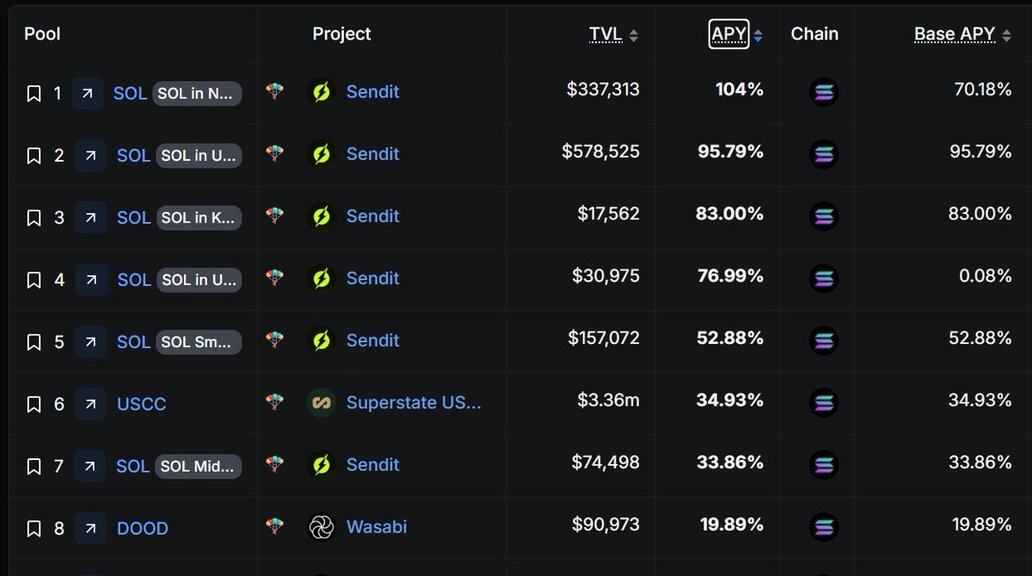Click the 'SOL Mid...' pool tag in row 7
This screenshot has width=1032, height=576.
(199, 466)
